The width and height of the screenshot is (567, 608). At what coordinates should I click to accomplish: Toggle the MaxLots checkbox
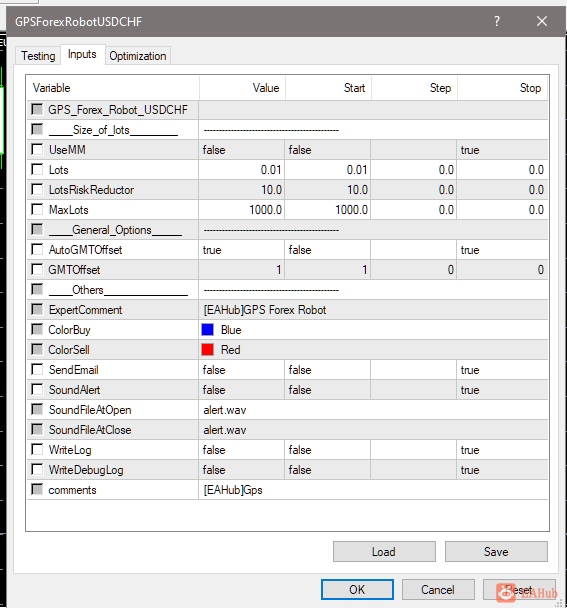click(37, 209)
